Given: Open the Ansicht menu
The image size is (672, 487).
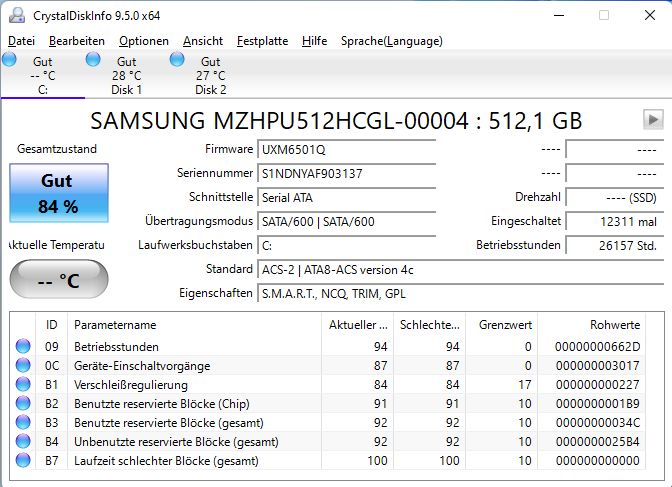Looking at the screenshot, I should [203, 41].
